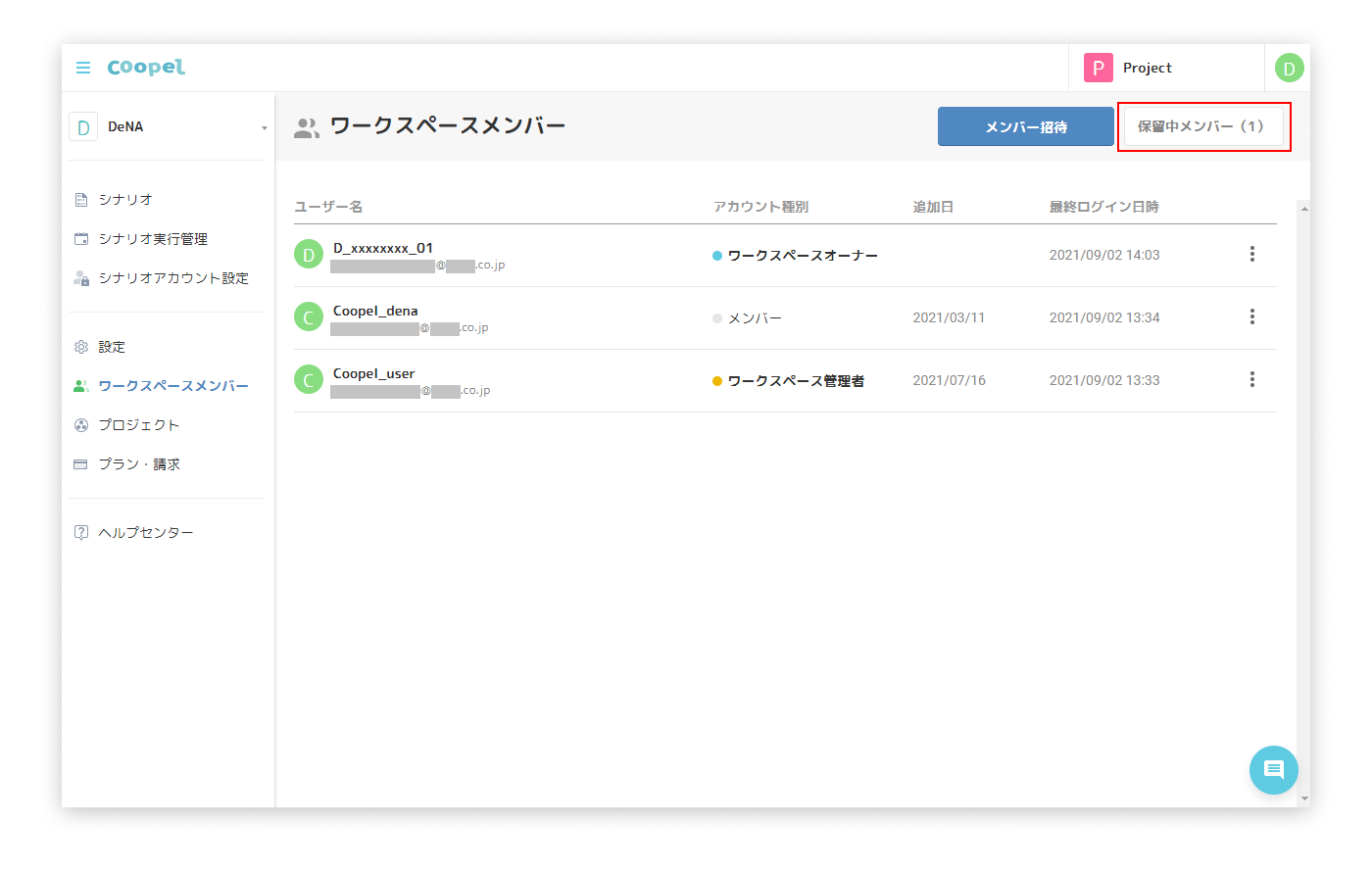Click the プロジェクト icon in sidebar
1372x874 pixels.
point(81,425)
